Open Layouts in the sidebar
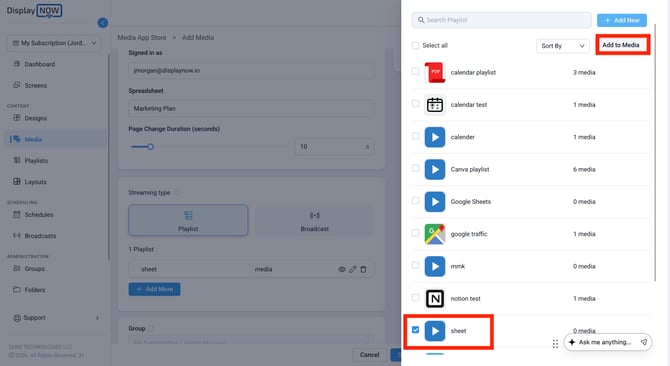Image resolution: width=670 pixels, height=366 pixels. [35, 182]
